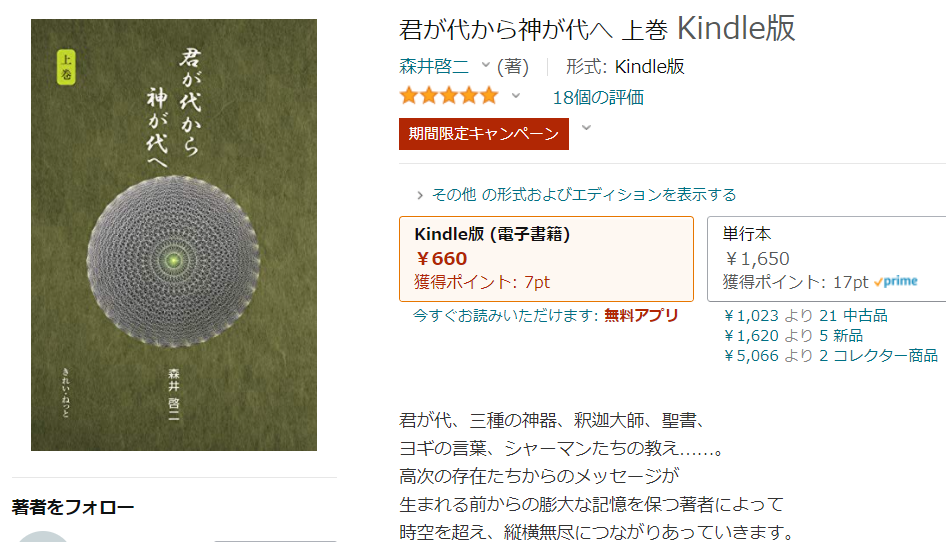946x542 pixels.
Task: Select the Kindle版 (電子書籍) format
Action: 546,258
